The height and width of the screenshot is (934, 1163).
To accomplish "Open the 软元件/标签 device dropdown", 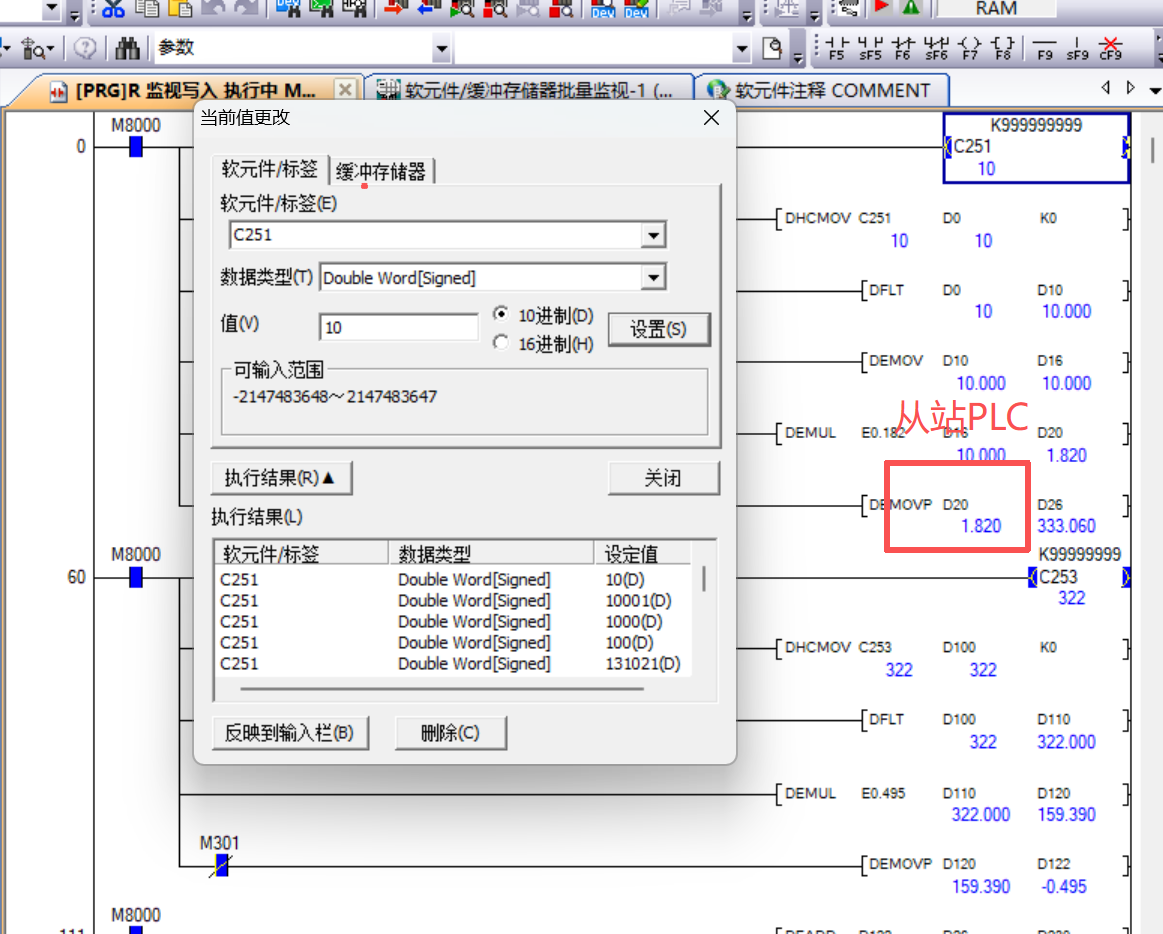I will [653, 236].
